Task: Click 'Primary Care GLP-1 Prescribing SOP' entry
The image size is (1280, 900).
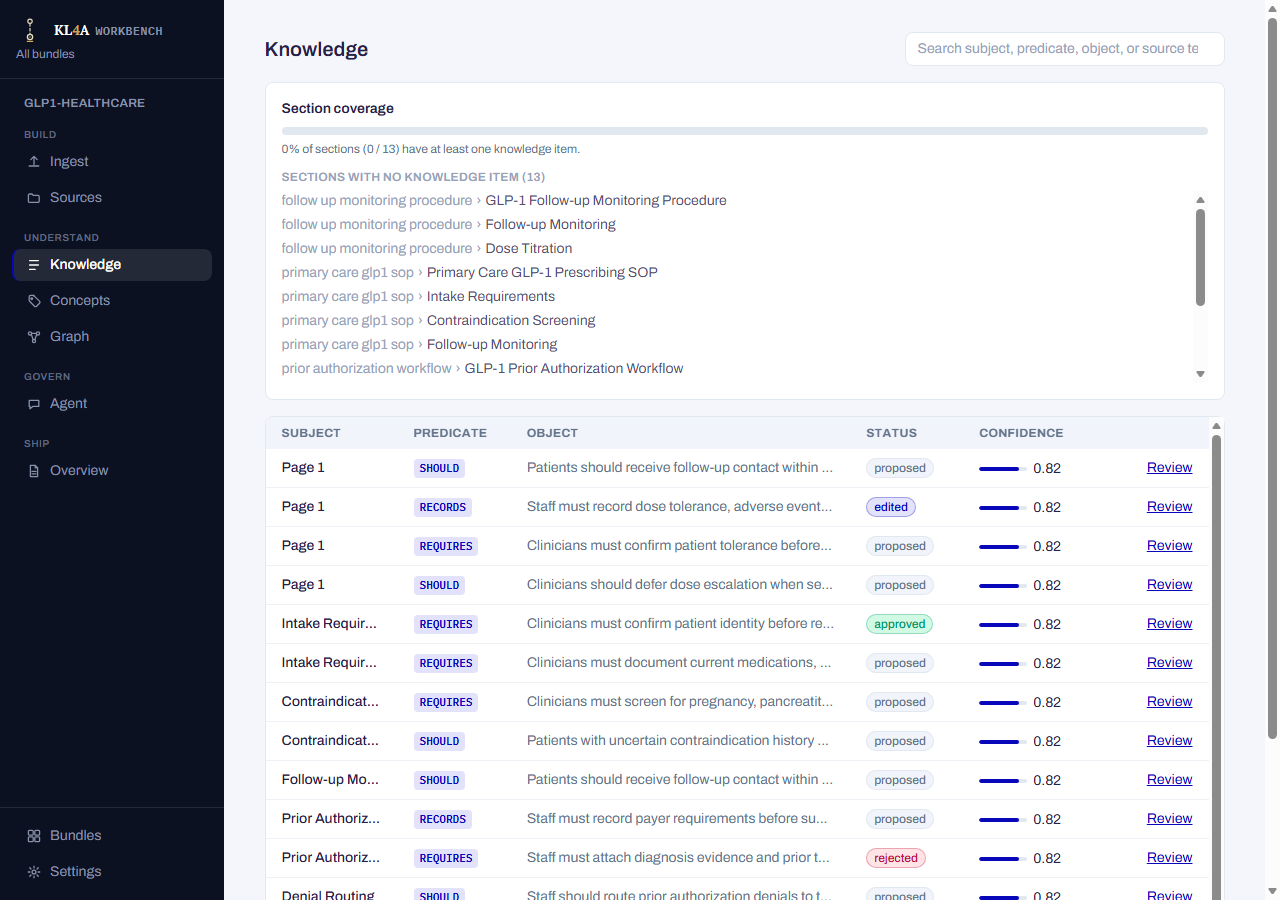Action: coord(542,272)
